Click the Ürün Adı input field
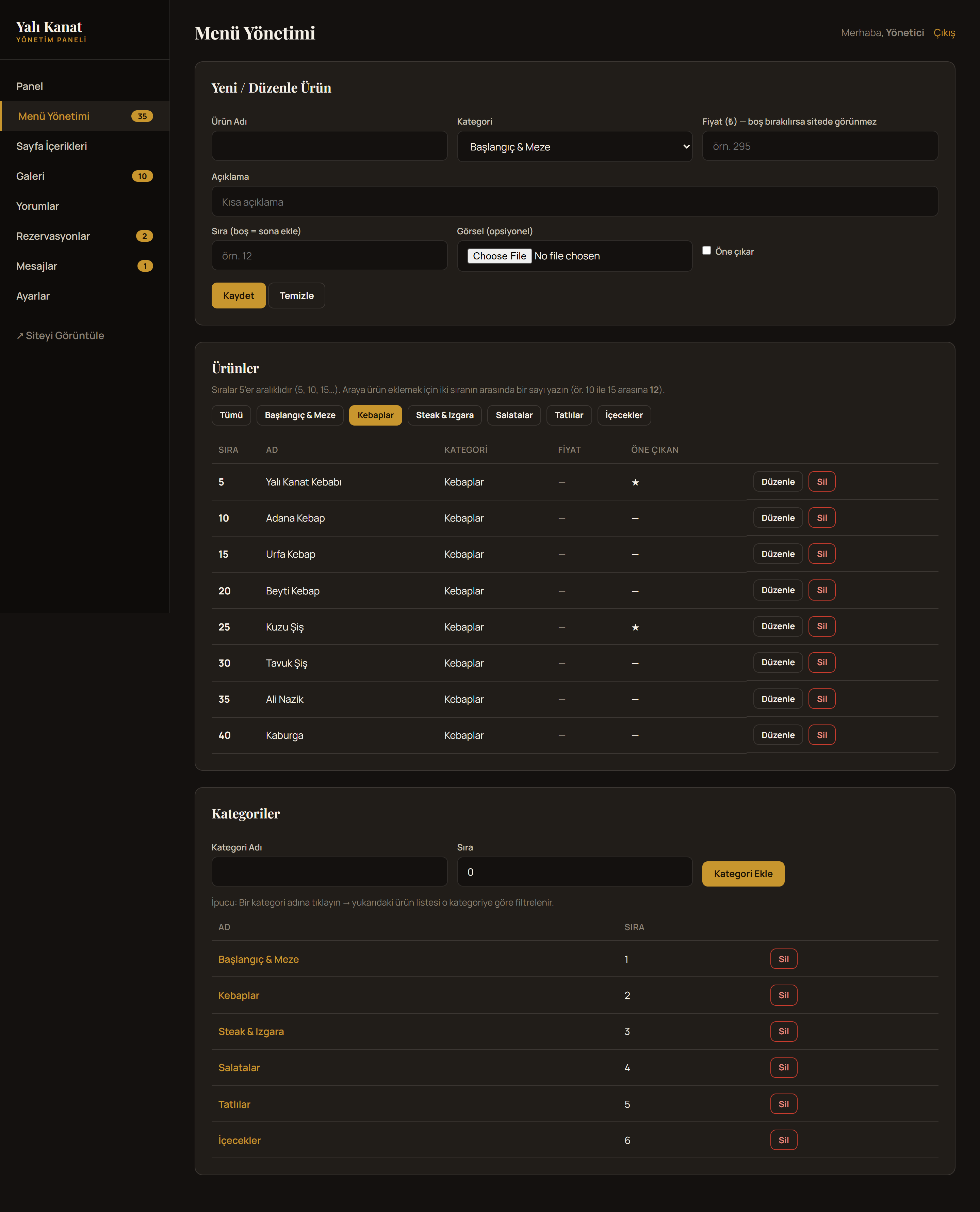Viewport: 980px width, 1212px height. (x=329, y=146)
